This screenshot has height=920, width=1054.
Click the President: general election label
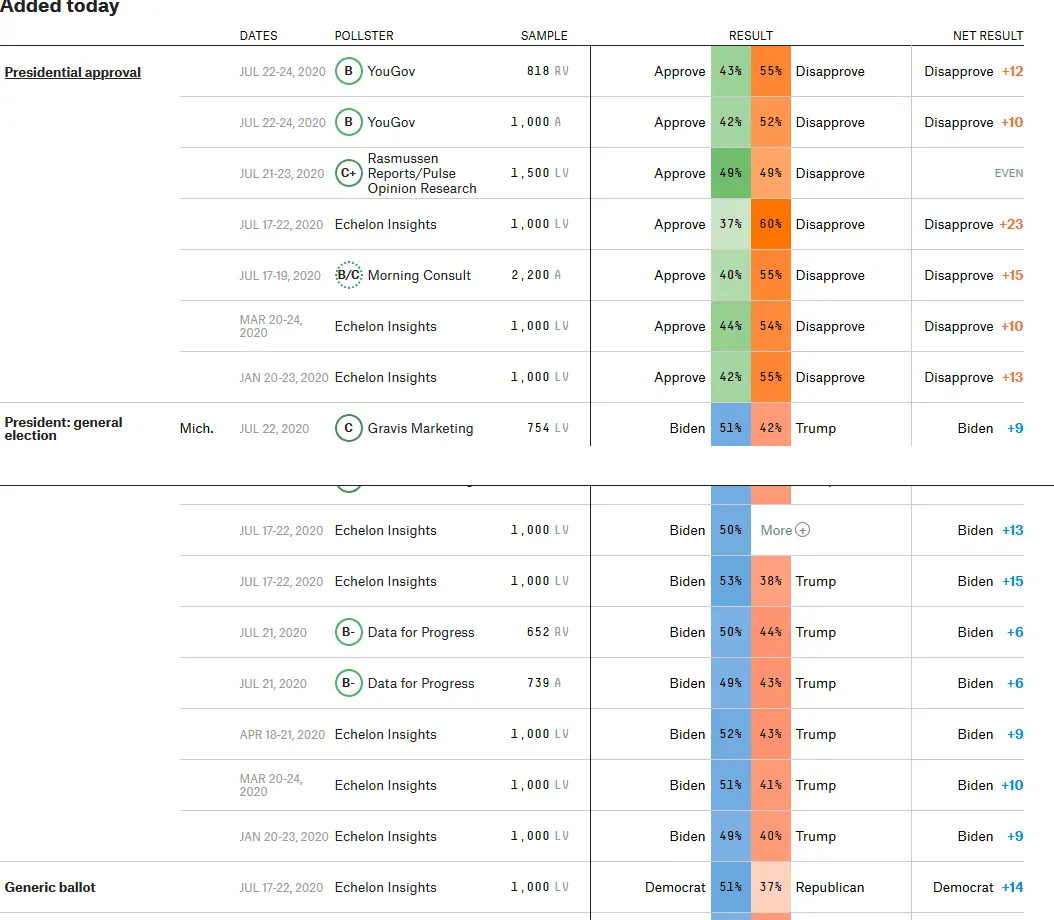[64, 429]
